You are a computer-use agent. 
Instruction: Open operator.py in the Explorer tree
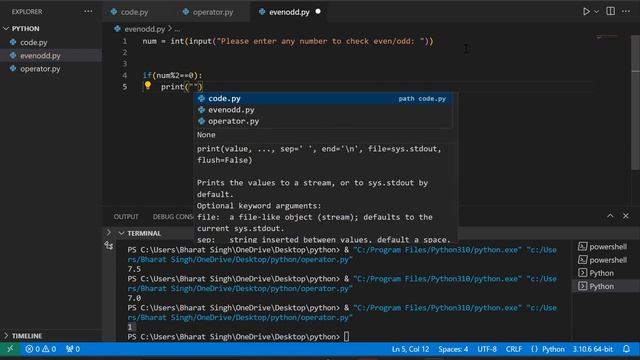[40, 69]
